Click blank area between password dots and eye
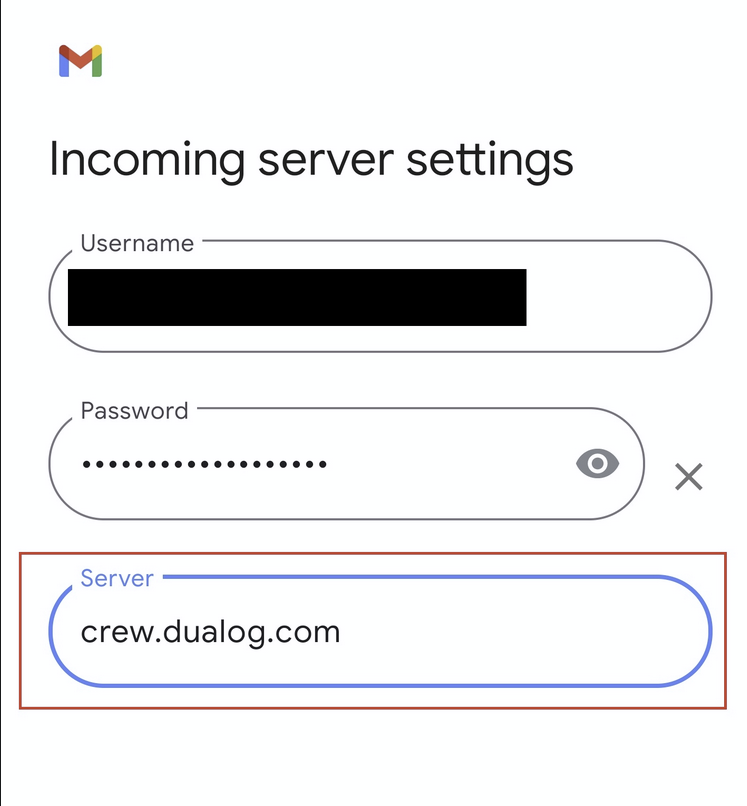This screenshot has width=747, height=806. [451, 464]
